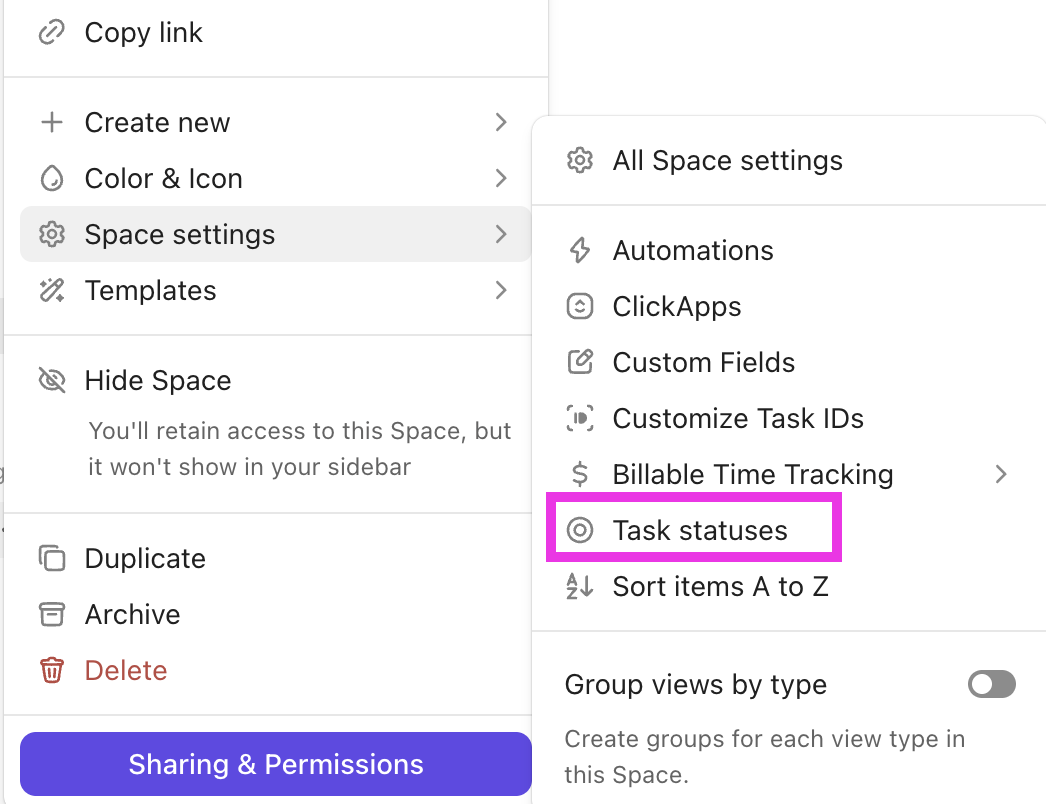Viewport: 1046px width, 804px height.
Task: Click Archive to archive the Space
Action: coord(132,614)
